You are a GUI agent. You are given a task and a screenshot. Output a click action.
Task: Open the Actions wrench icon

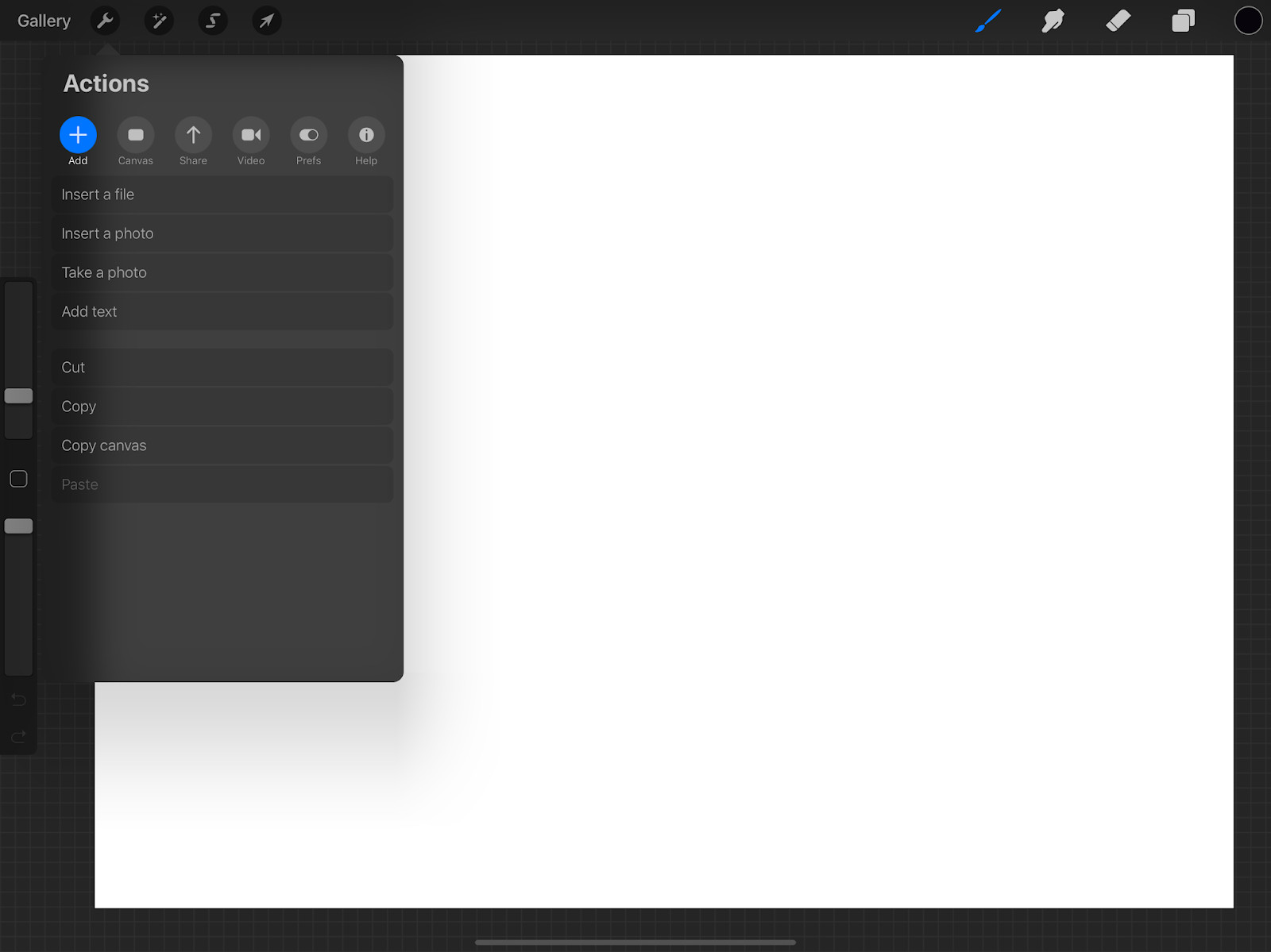point(105,21)
